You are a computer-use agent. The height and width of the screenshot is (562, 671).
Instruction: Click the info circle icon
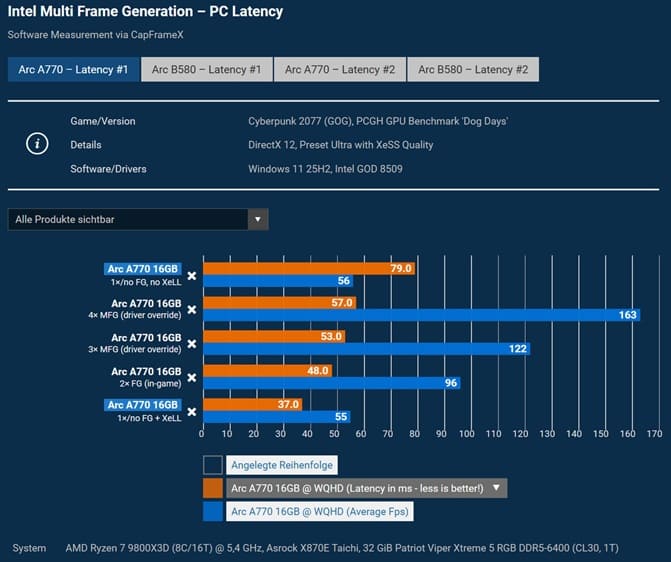point(36,144)
